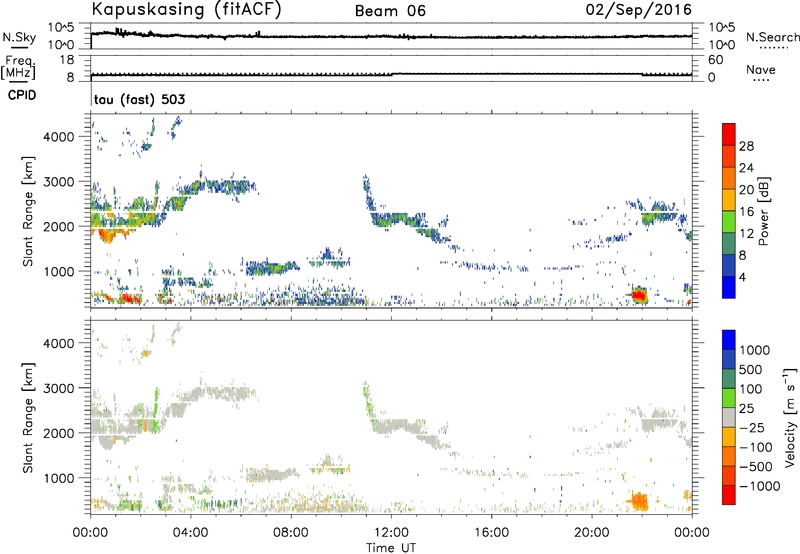Select the CPID label
Image resolution: width=800 pixels, height=554 pixels.
point(22,95)
